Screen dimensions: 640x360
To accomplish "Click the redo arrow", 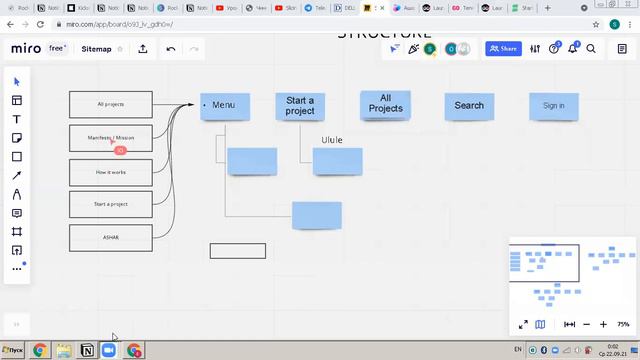I will coord(193,49).
